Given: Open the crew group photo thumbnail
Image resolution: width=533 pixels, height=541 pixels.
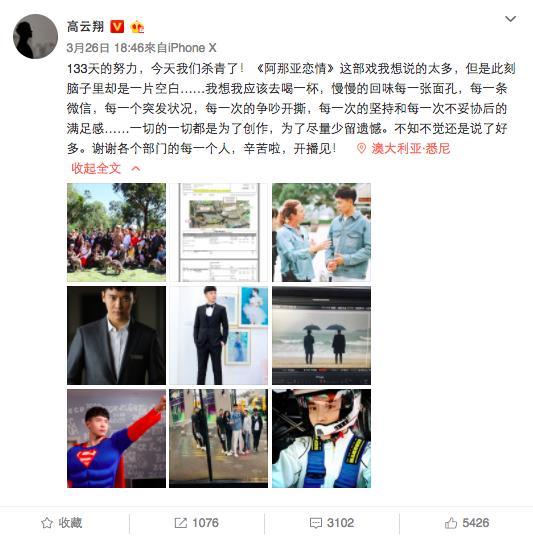Looking at the screenshot, I should click(x=116, y=232).
